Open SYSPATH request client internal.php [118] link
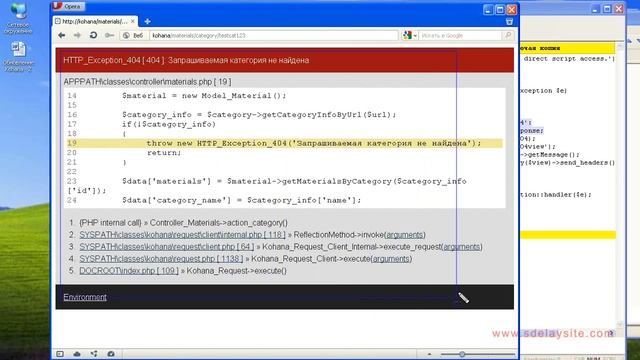The width and height of the screenshot is (640, 360). click(182, 235)
